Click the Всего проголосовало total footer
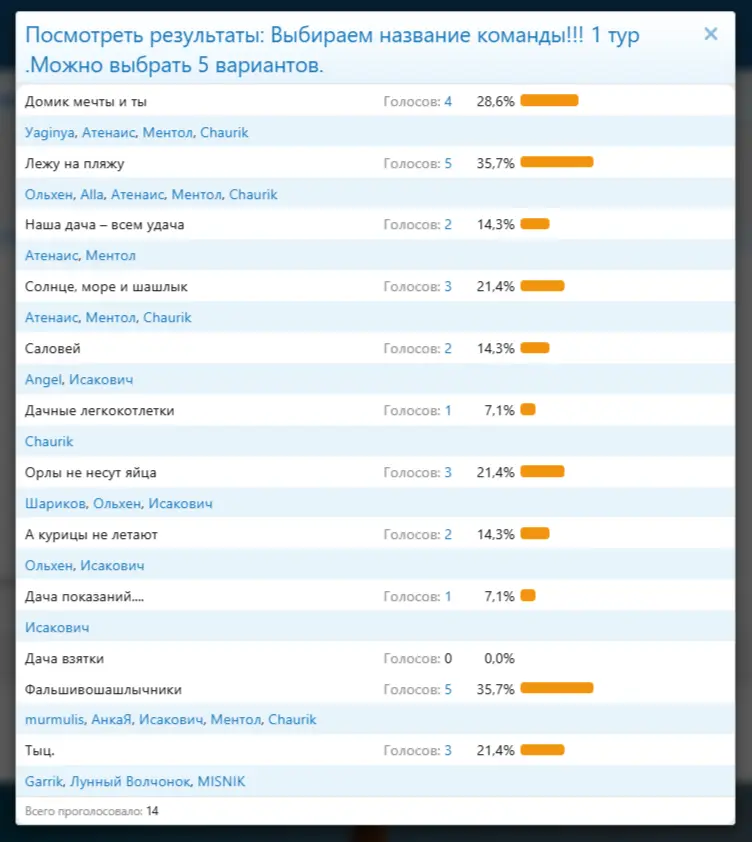 [x=91, y=811]
